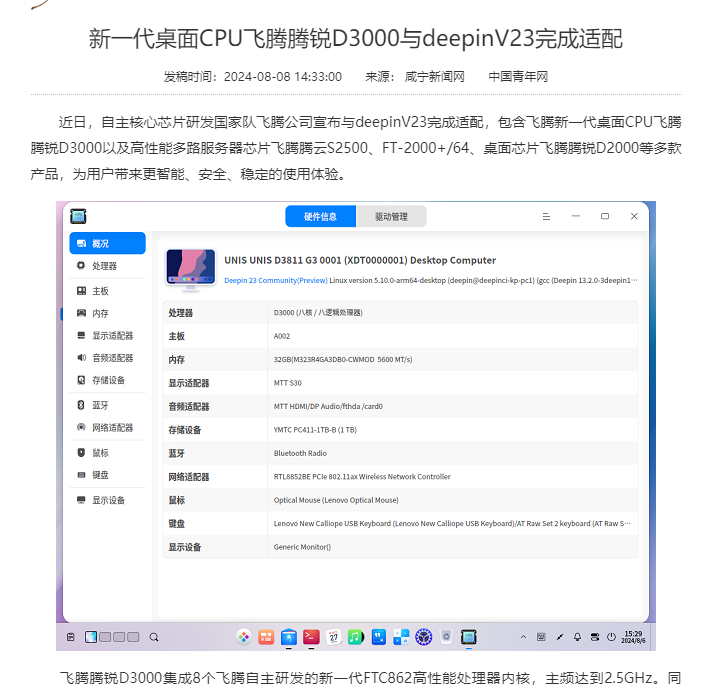Click the YMTC PC411-1TB-B storage value

coord(315,430)
